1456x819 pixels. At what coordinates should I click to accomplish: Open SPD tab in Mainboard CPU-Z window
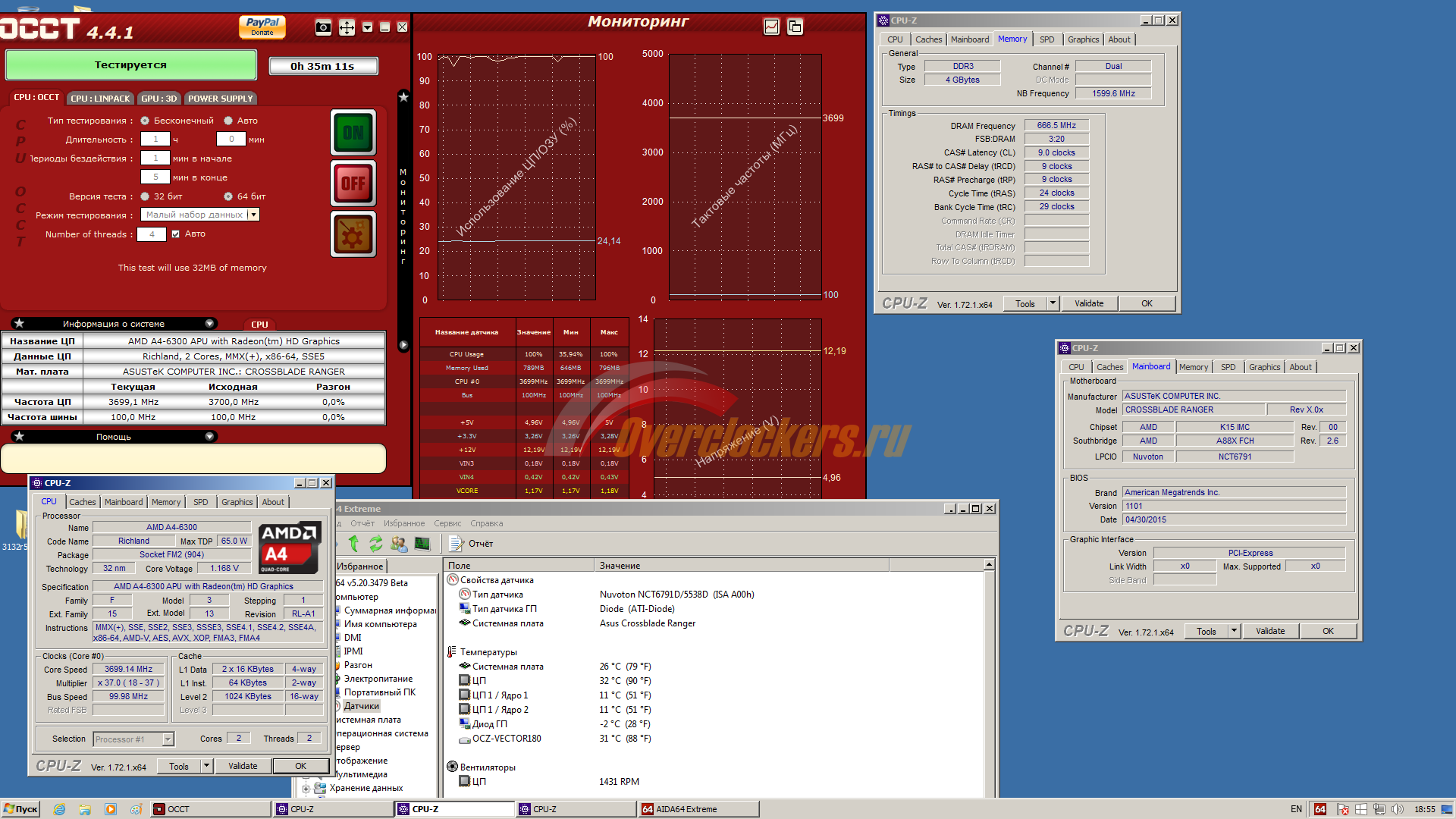(1228, 367)
